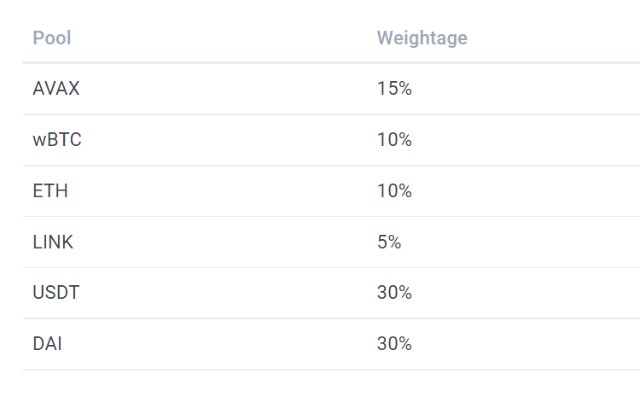Click the 15% weightage for AVAX
This screenshot has width=640, height=397.
click(394, 89)
